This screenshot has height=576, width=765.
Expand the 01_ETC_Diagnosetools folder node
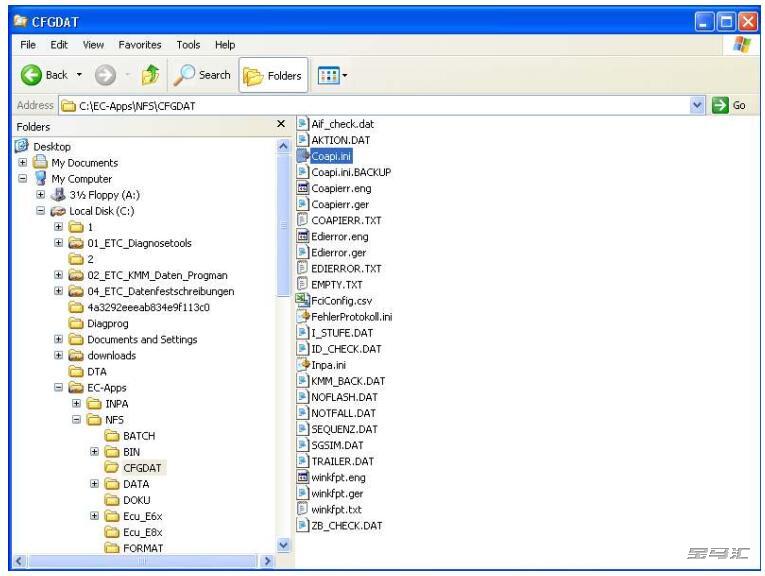59,243
